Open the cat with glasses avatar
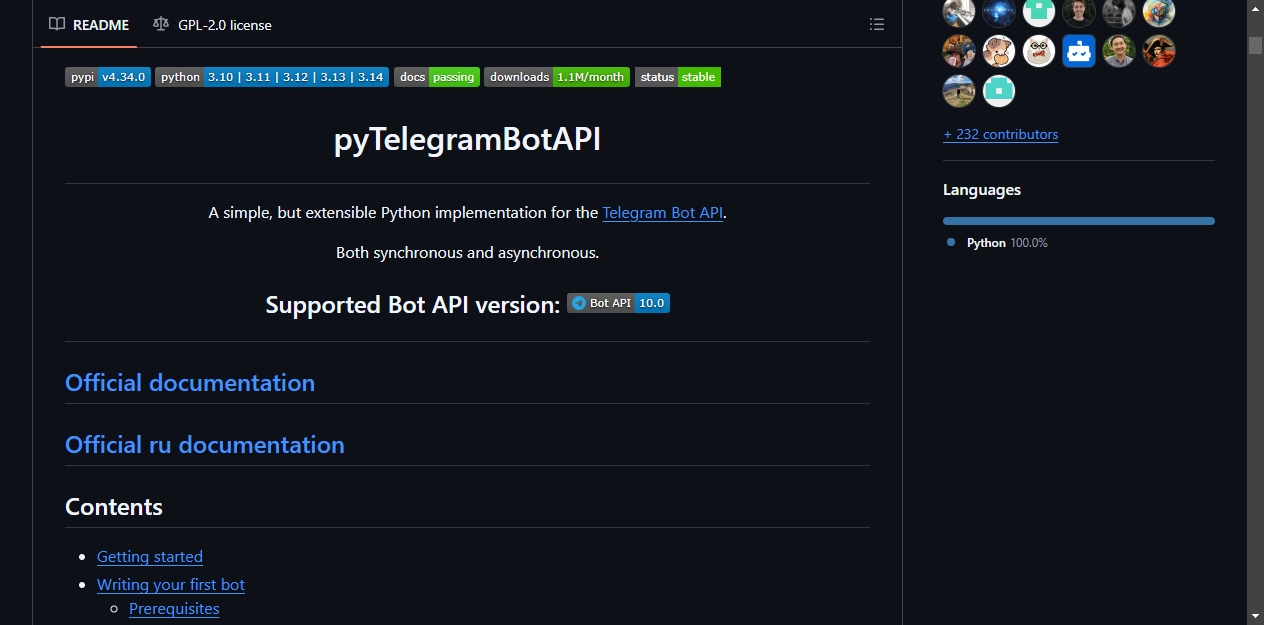Viewport: 1264px width, 625px height. click(1039, 51)
